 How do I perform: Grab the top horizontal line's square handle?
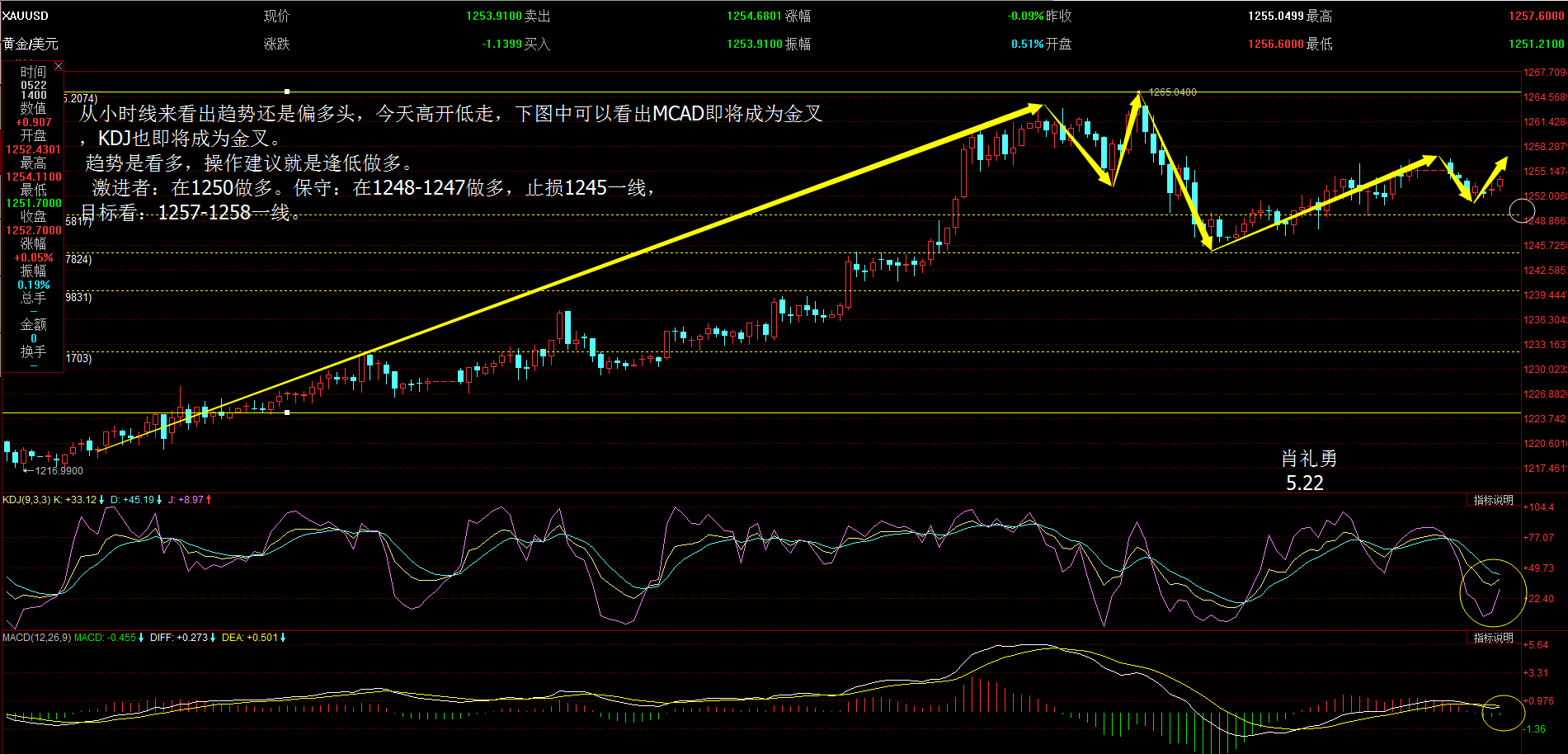coord(287,92)
